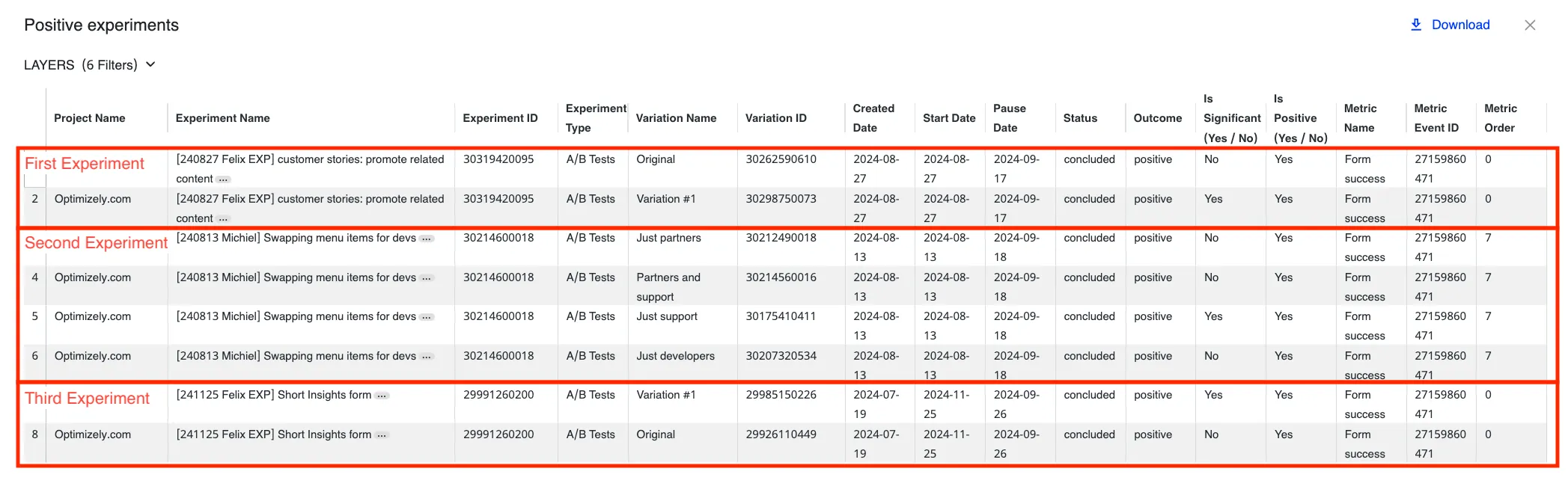Select variation ID 30214560016 cell
This screenshot has height=504, width=1568.
pos(781,277)
